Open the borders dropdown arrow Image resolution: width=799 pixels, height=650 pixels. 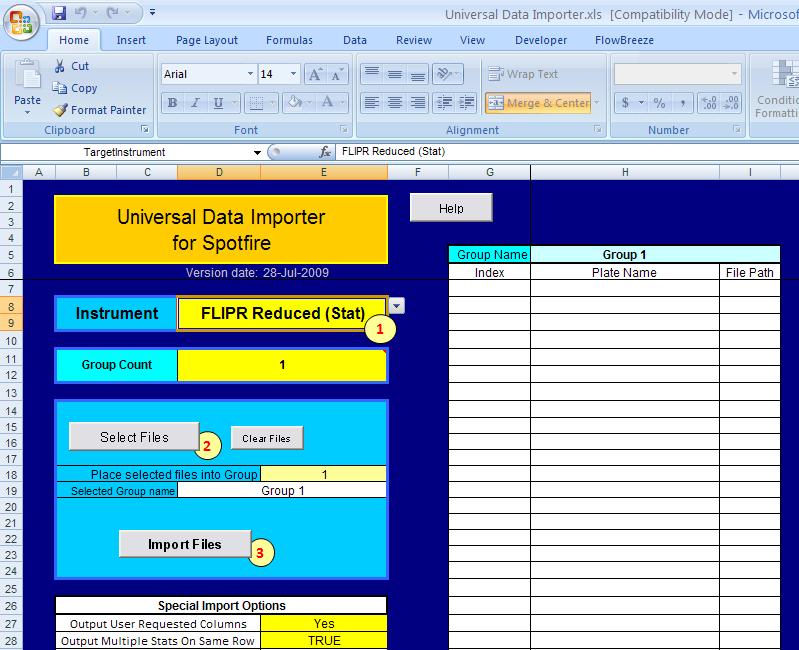point(273,103)
